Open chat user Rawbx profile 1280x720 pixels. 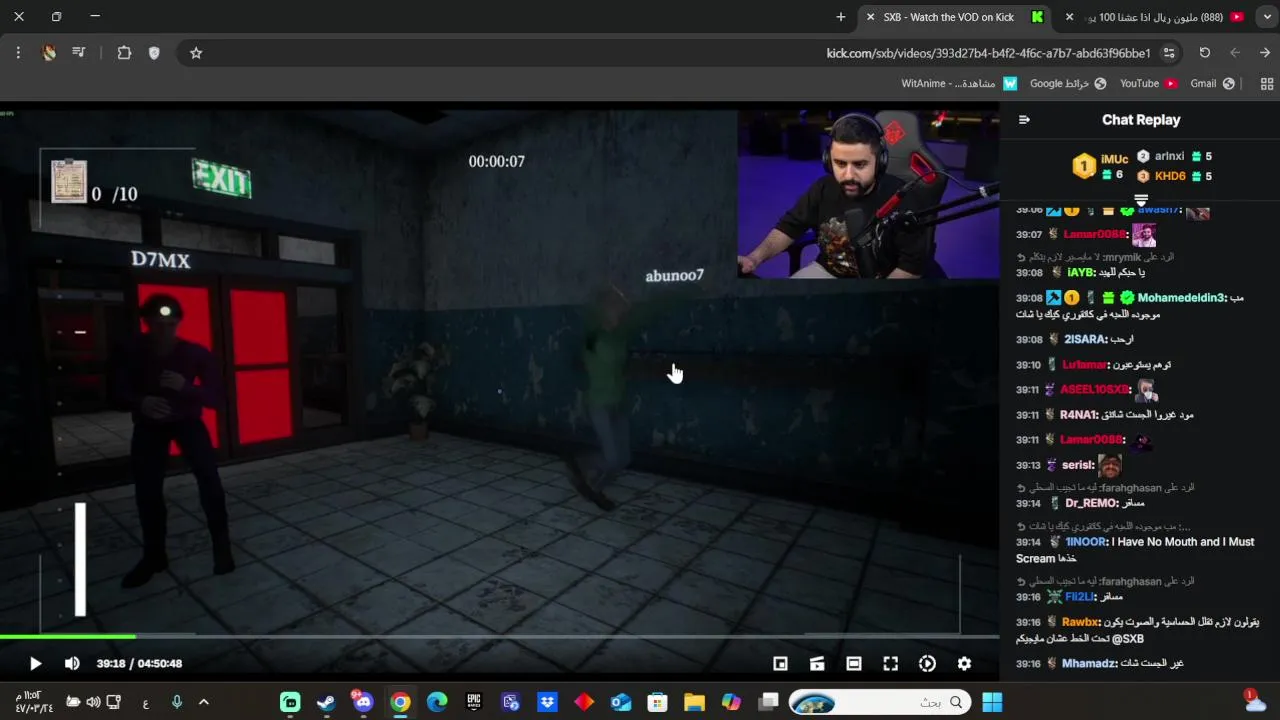click(1081, 621)
